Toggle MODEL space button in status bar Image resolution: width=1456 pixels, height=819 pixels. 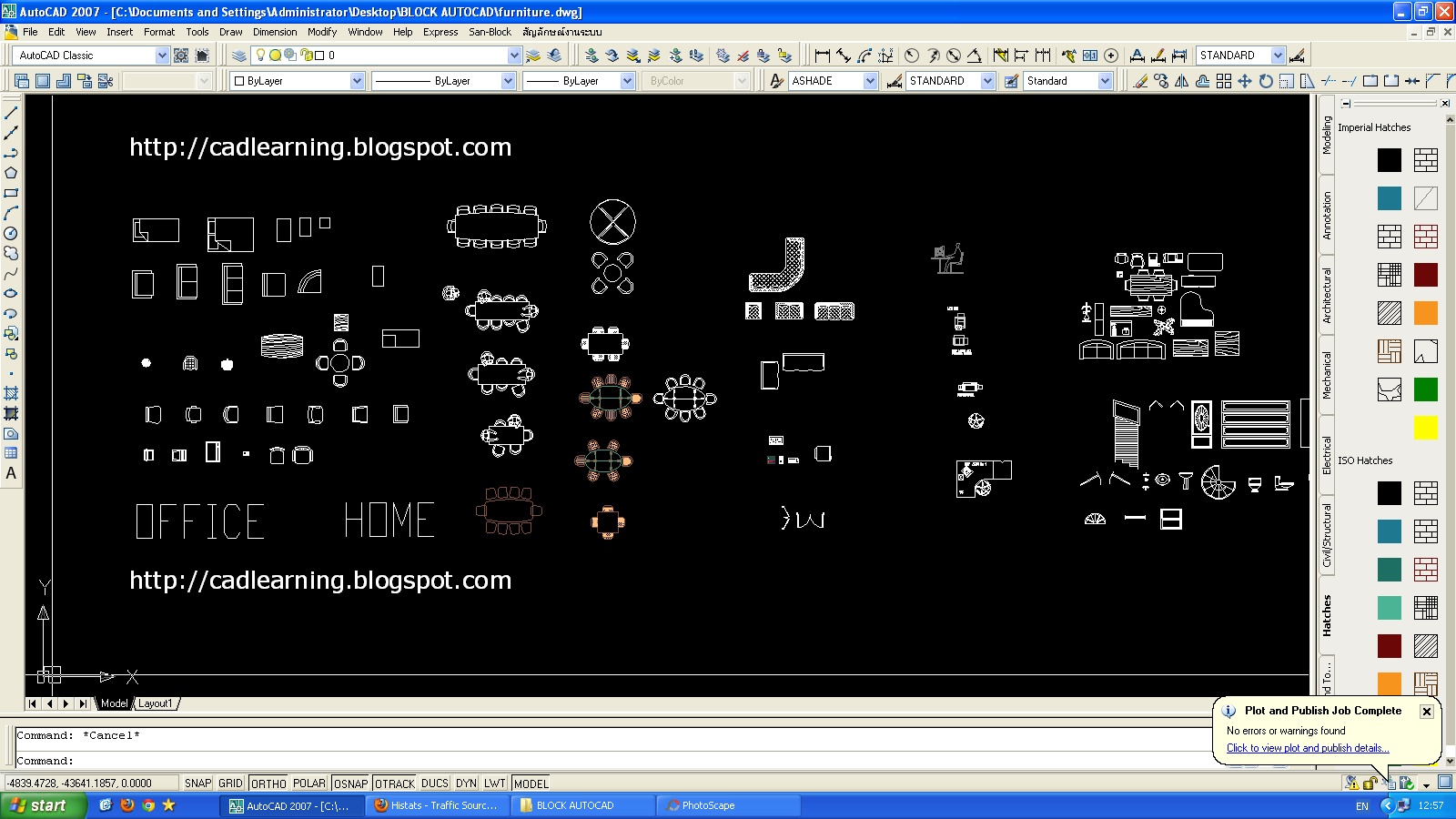pos(531,784)
